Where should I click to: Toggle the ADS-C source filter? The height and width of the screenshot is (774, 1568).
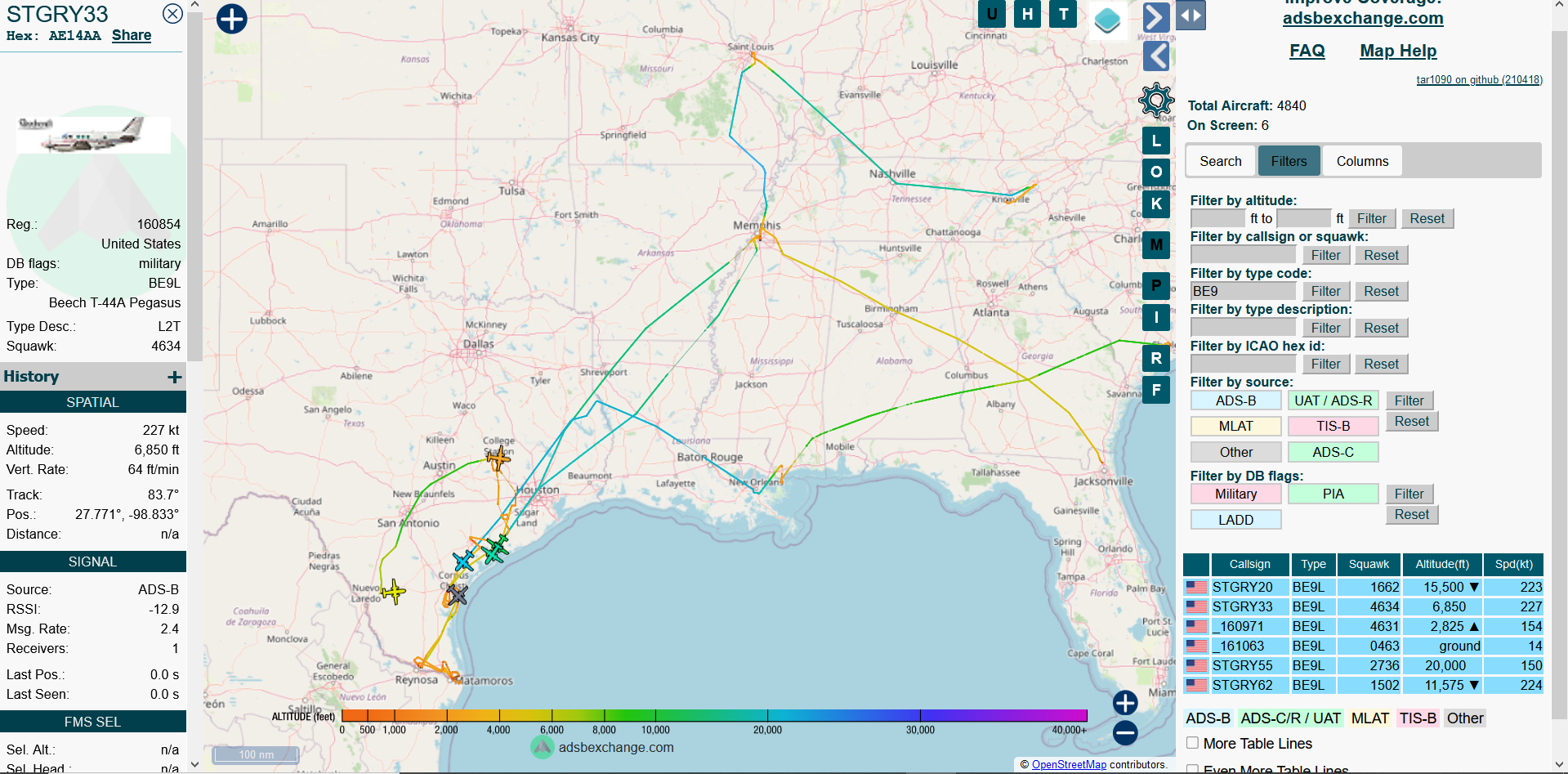tap(1333, 452)
